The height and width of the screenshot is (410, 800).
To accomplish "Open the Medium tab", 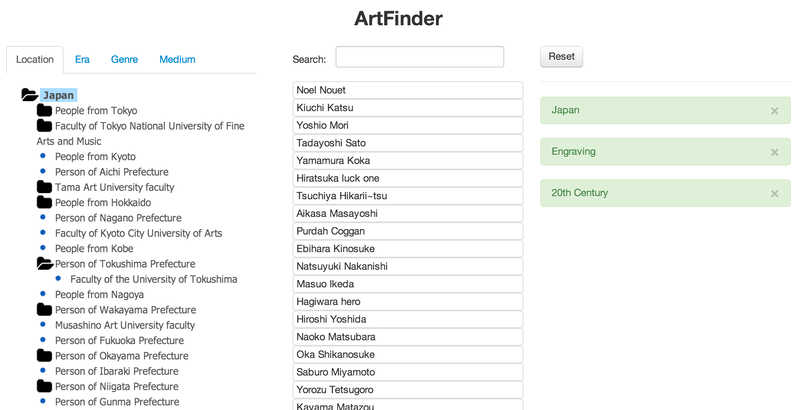I will click(x=177, y=59).
